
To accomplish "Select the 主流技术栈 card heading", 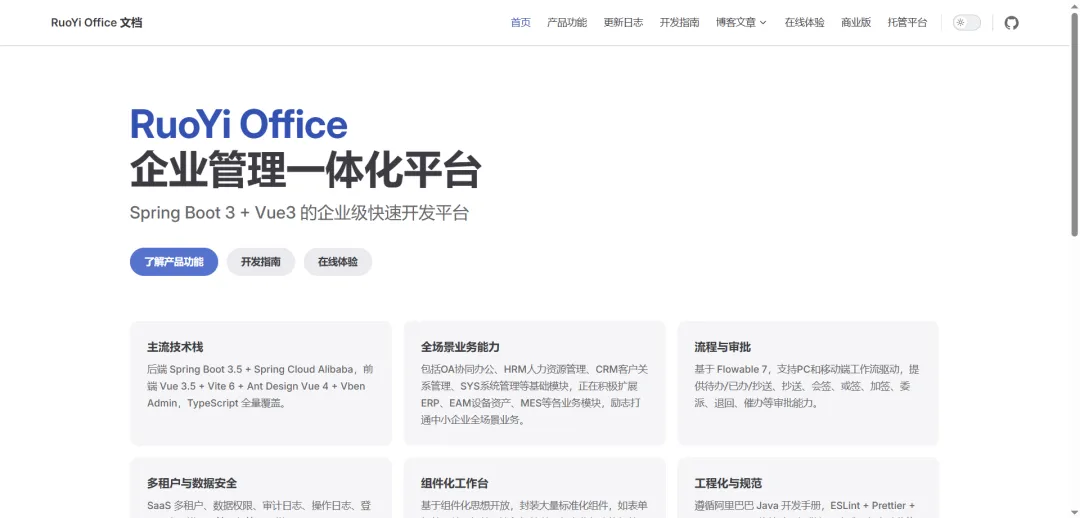I will tap(175, 347).
